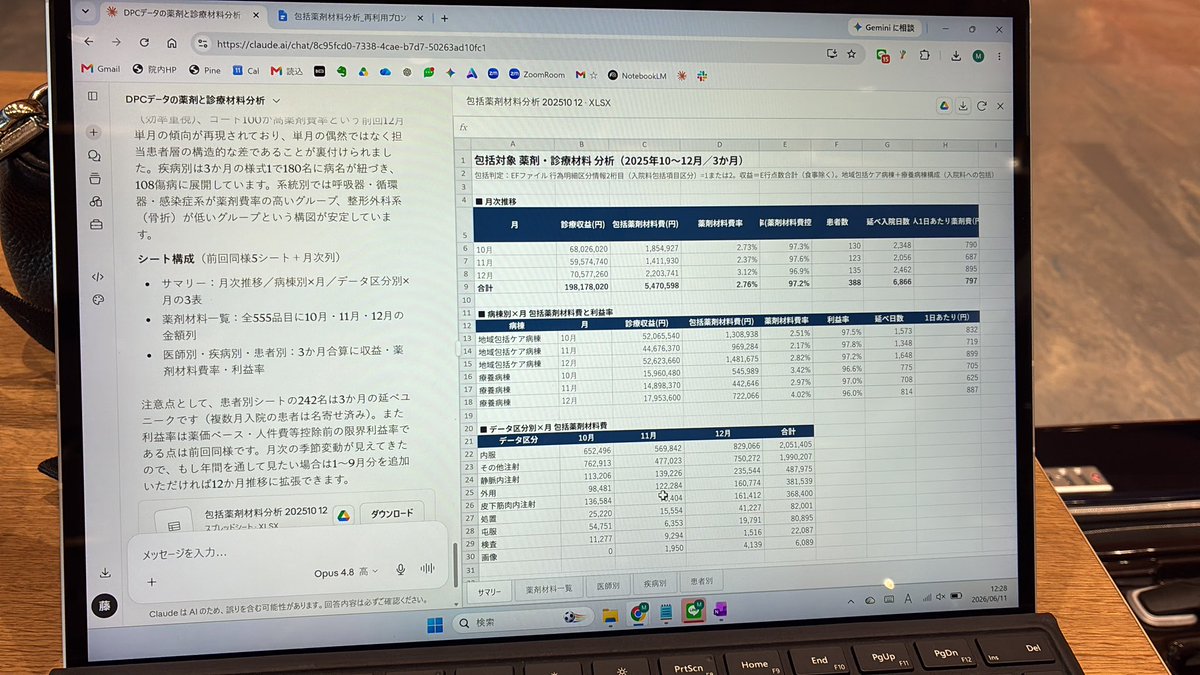
Task: Show hidden system tray icons chevron
Action: pyautogui.click(x=852, y=600)
